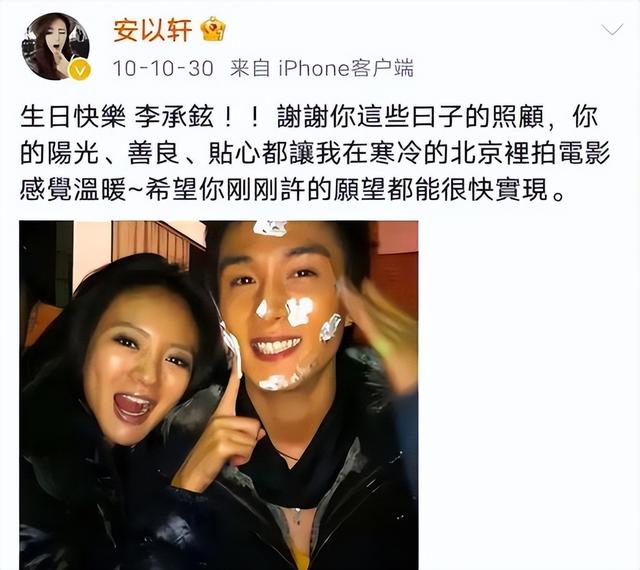Expand the post options chevron
Screen dimensions: 640x570
(612, 29)
